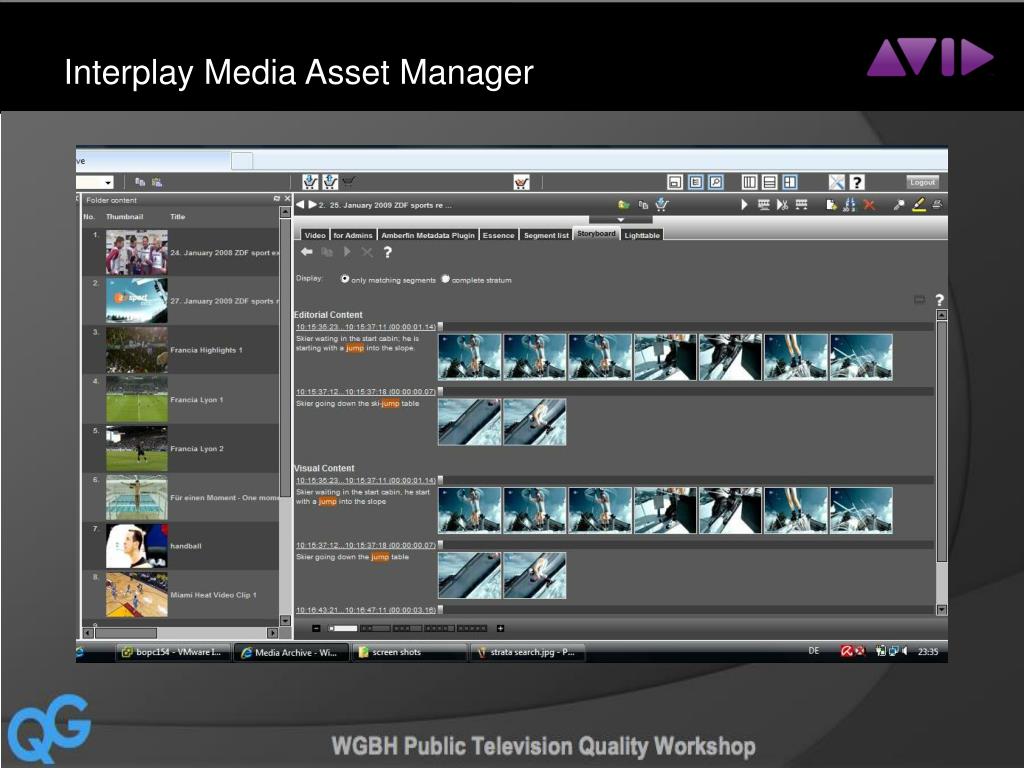Image resolution: width=1024 pixels, height=768 pixels.
Task: Select 'complete stratum' radio button
Action: [445, 279]
